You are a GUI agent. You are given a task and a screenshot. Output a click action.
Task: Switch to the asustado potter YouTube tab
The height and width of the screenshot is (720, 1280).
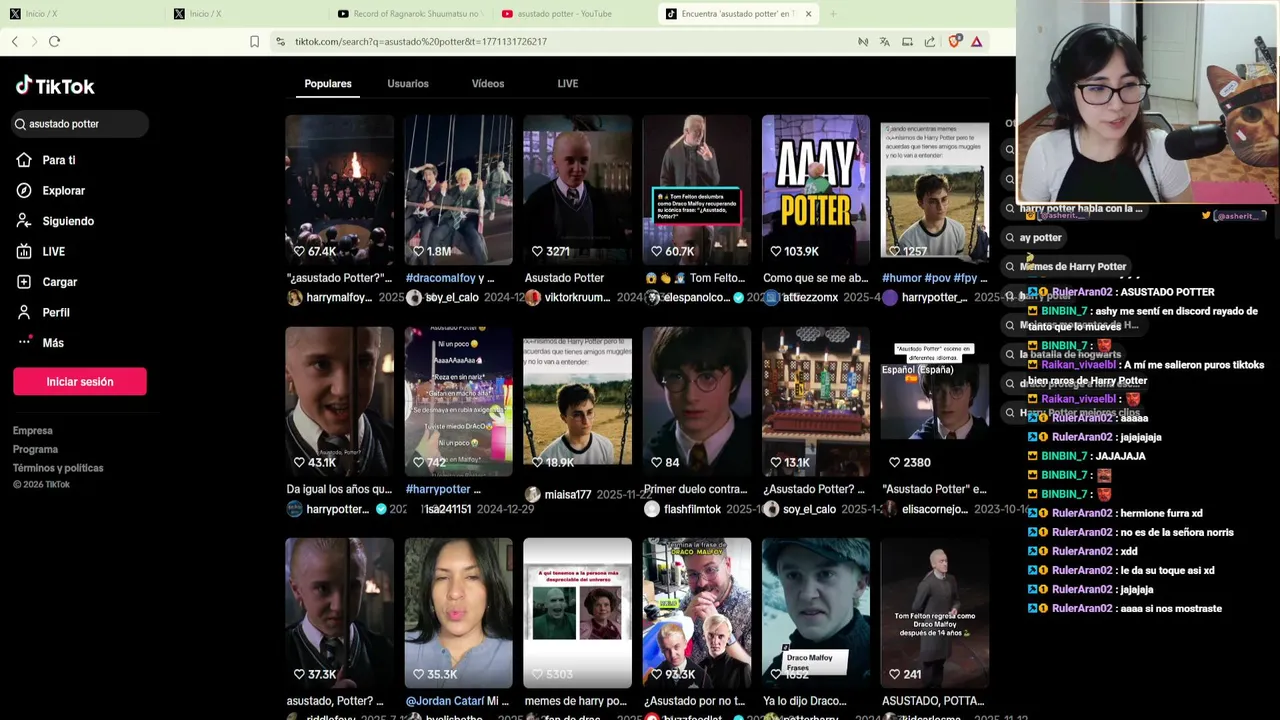(565, 14)
